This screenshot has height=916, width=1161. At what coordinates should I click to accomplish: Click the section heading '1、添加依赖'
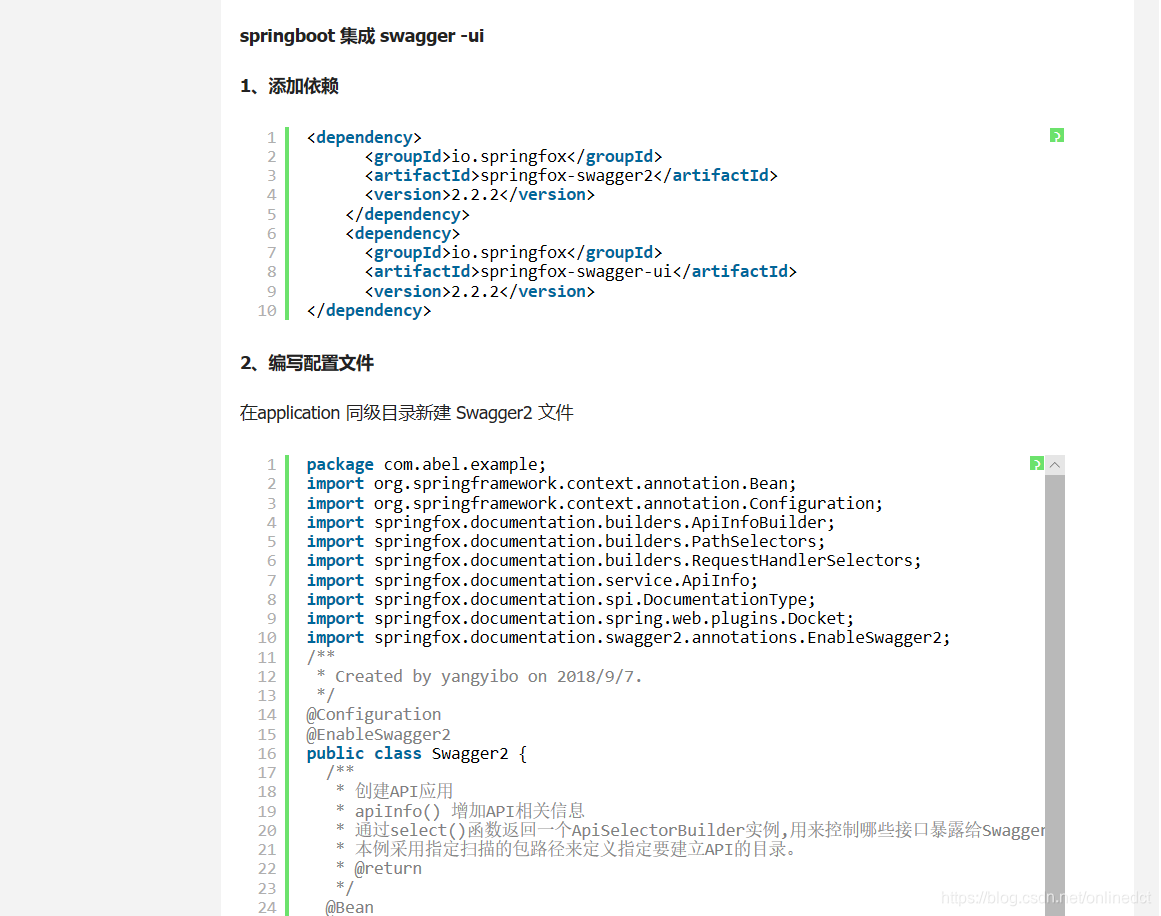coord(289,87)
